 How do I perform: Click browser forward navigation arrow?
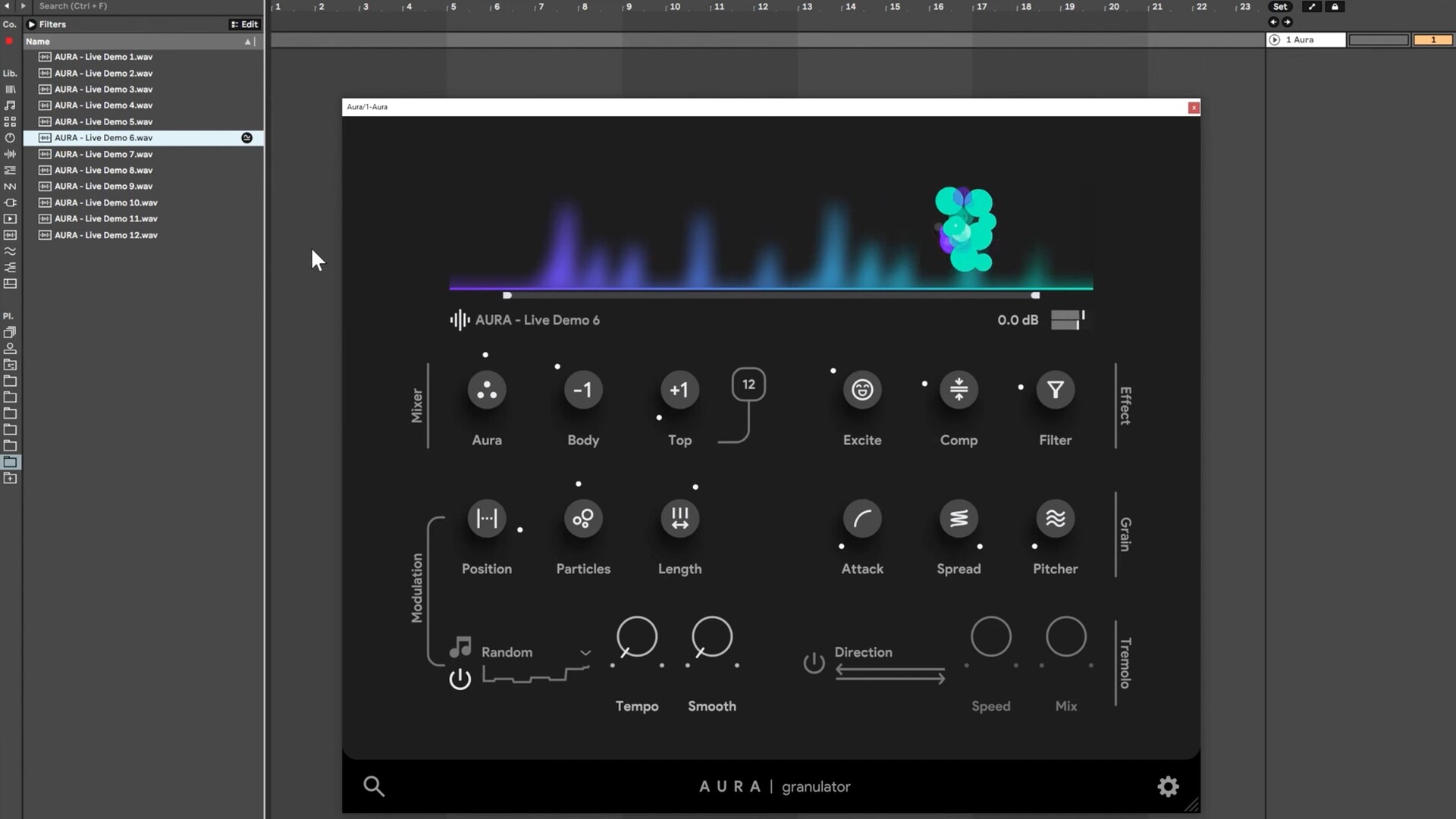(23, 6)
